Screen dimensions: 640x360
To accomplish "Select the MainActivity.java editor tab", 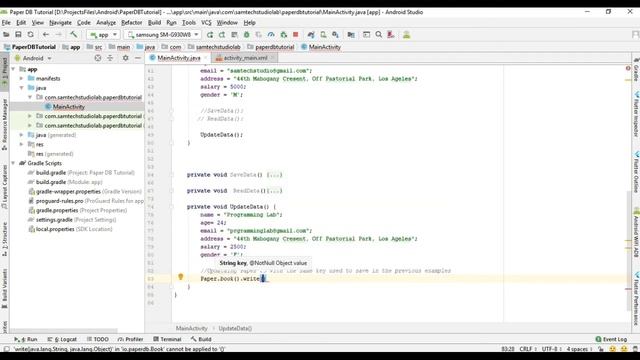I will coord(178,58).
